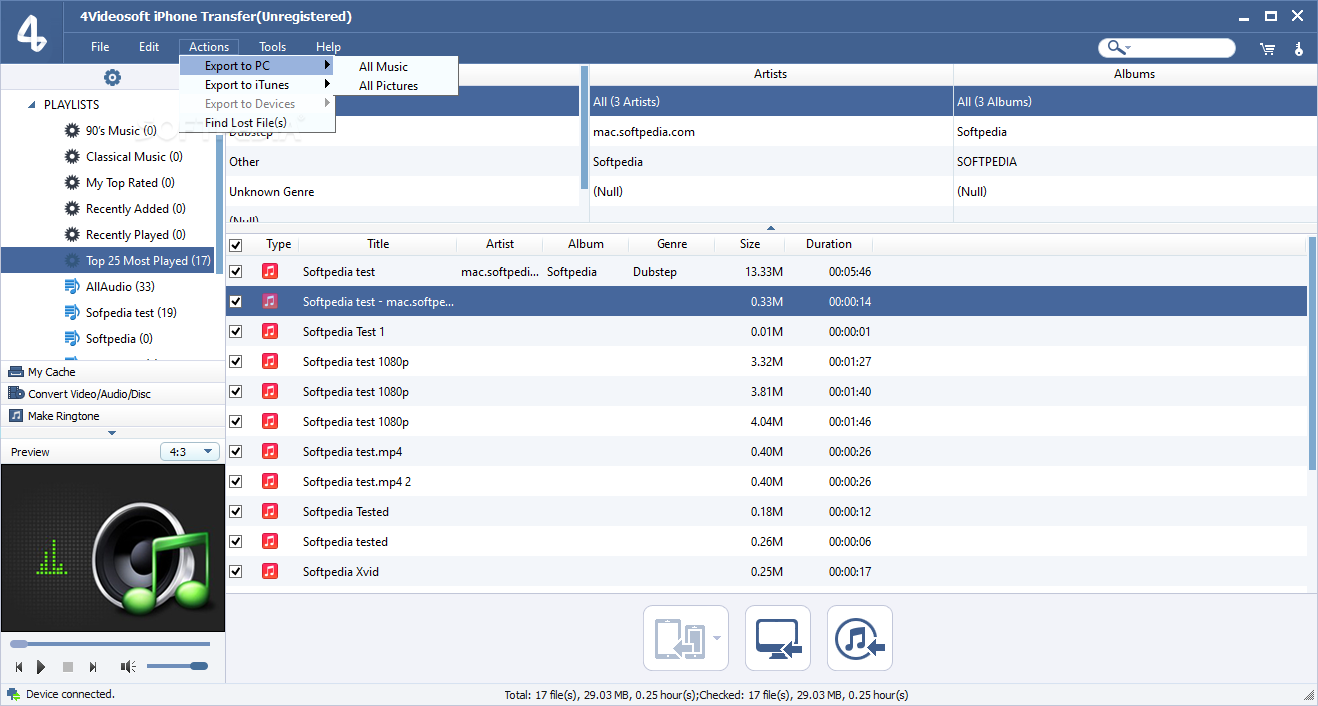Image resolution: width=1318 pixels, height=706 pixels.
Task: Click the AllAudio playlist icon
Action: click(72, 286)
